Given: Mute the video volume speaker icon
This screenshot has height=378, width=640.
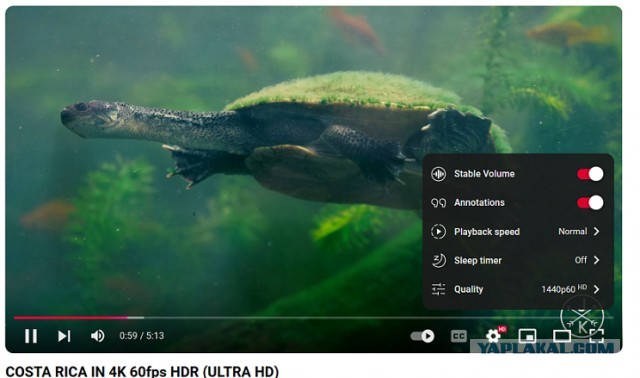Looking at the screenshot, I should coord(97,336).
